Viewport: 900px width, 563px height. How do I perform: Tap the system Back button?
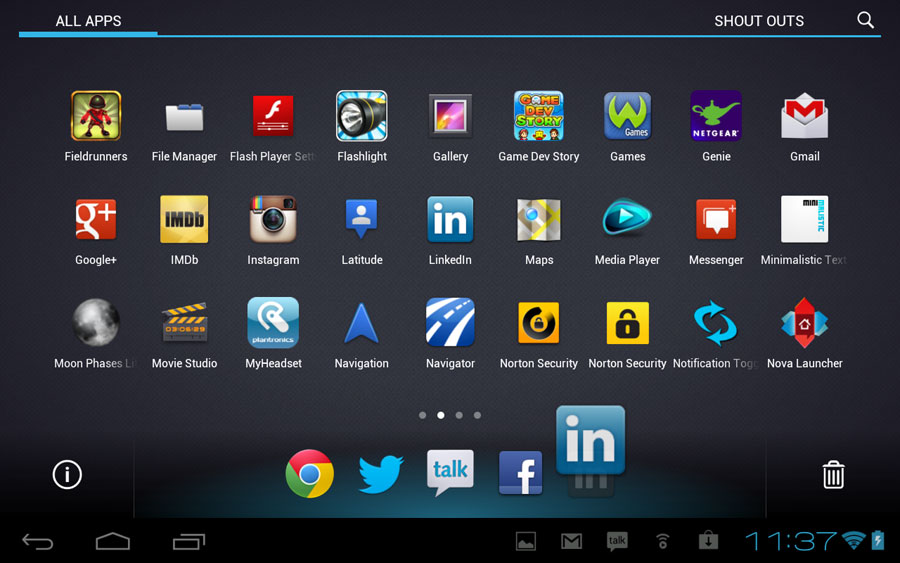coord(38,541)
